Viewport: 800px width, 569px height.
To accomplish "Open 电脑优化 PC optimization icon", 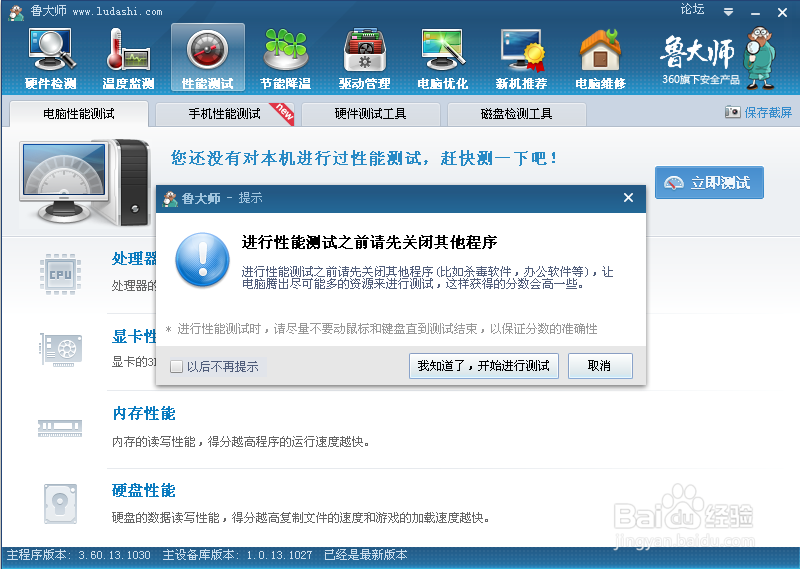I will tap(442, 58).
